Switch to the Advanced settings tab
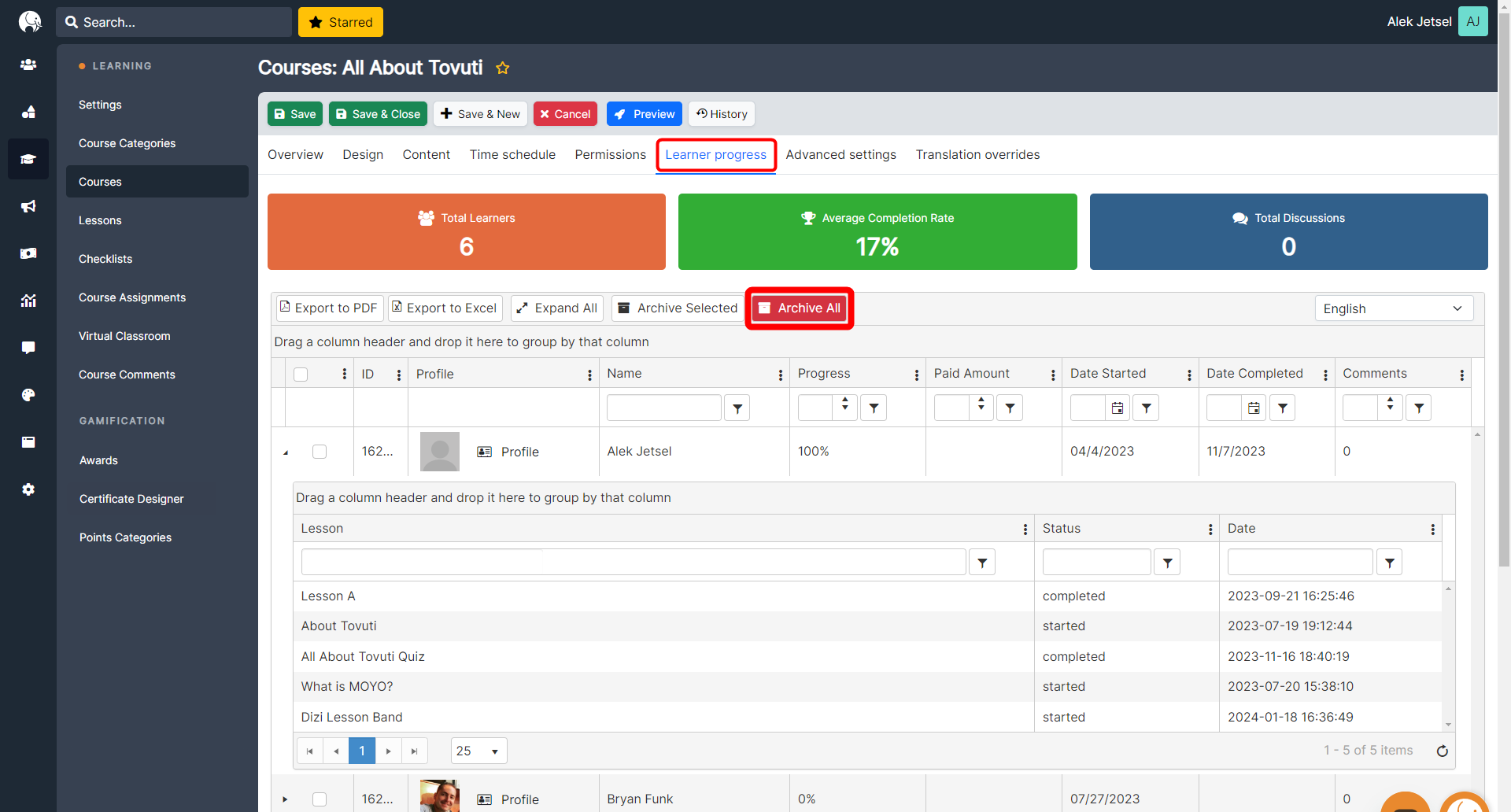 [x=840, y=155]
